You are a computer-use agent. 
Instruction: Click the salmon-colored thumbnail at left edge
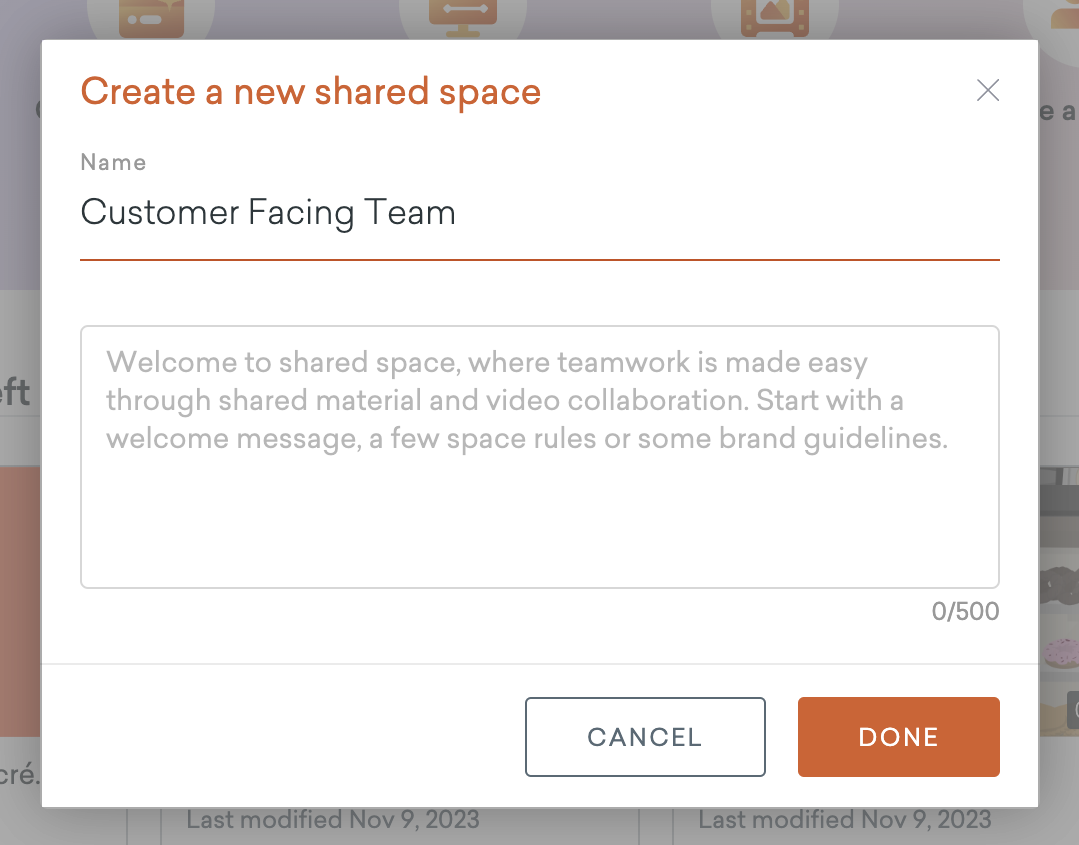click(x=19, y=600)
